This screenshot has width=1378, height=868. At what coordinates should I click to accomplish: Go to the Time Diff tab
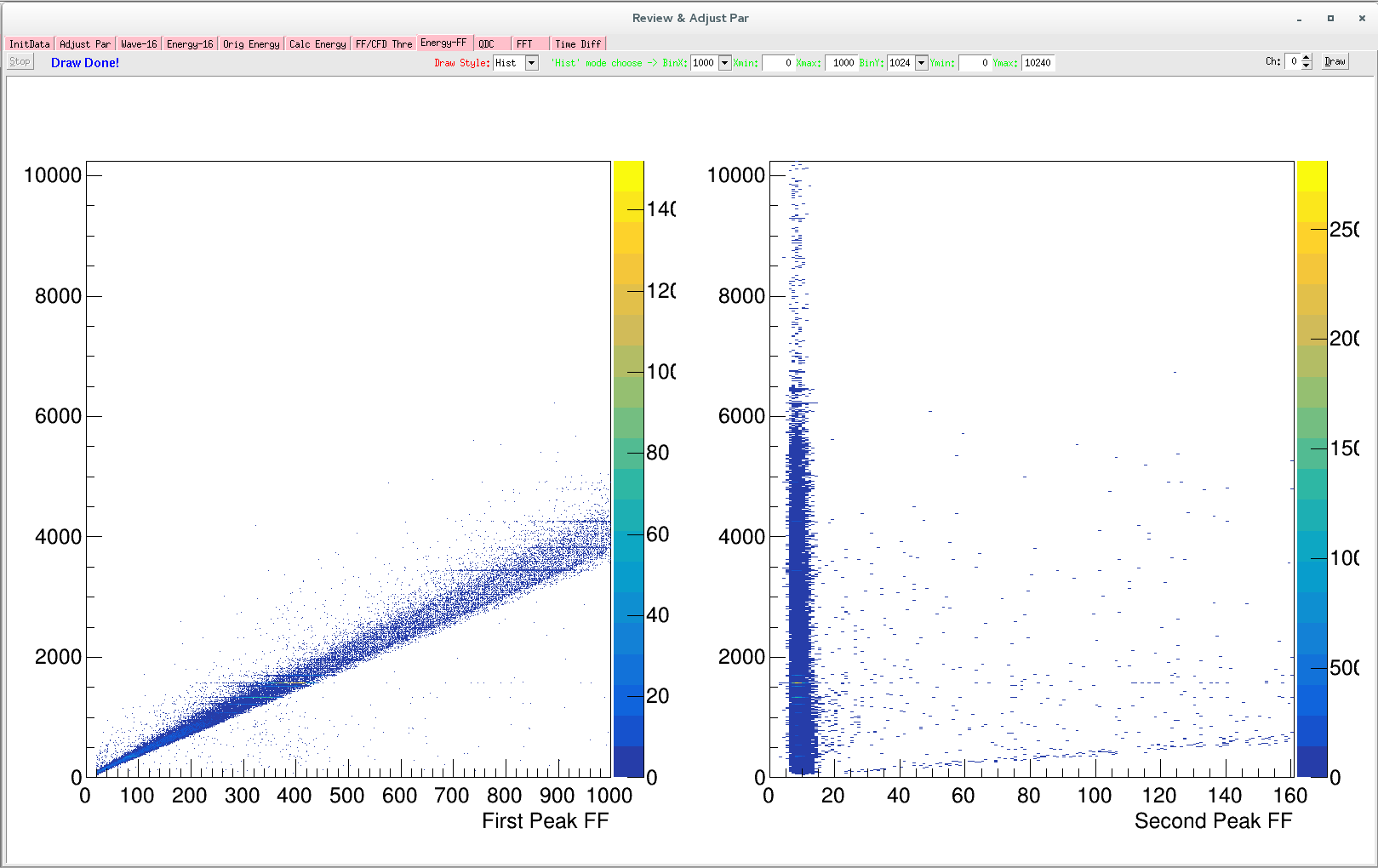pos(578,44)
